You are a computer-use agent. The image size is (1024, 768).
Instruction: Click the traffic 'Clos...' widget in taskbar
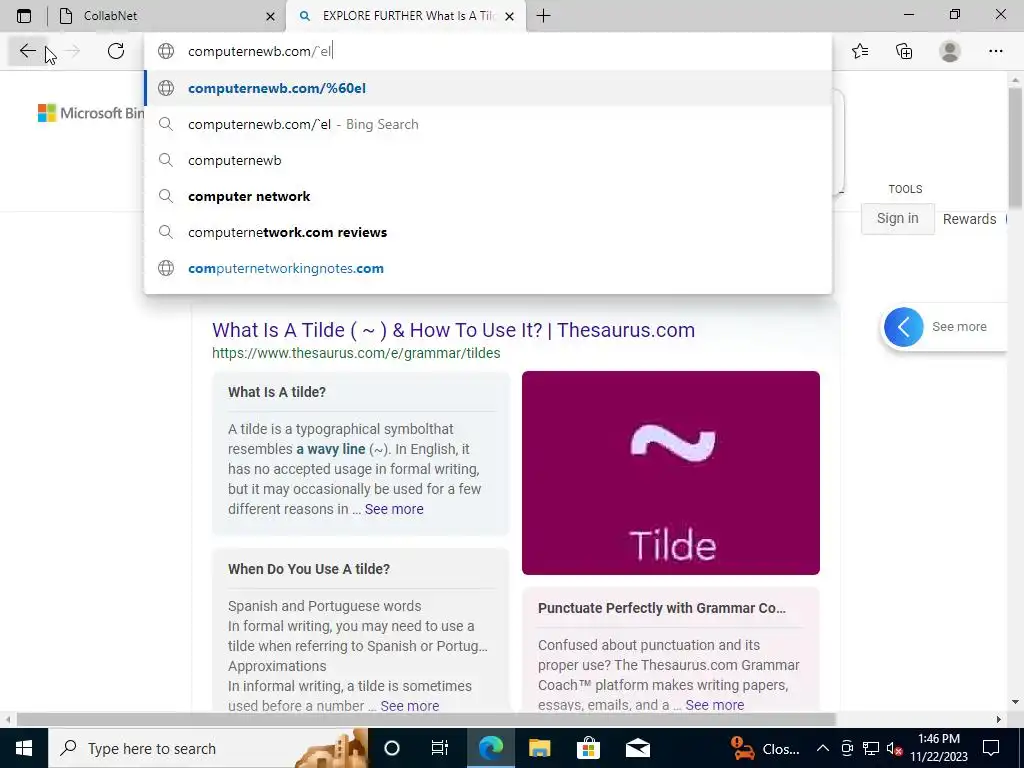(765, 748)
